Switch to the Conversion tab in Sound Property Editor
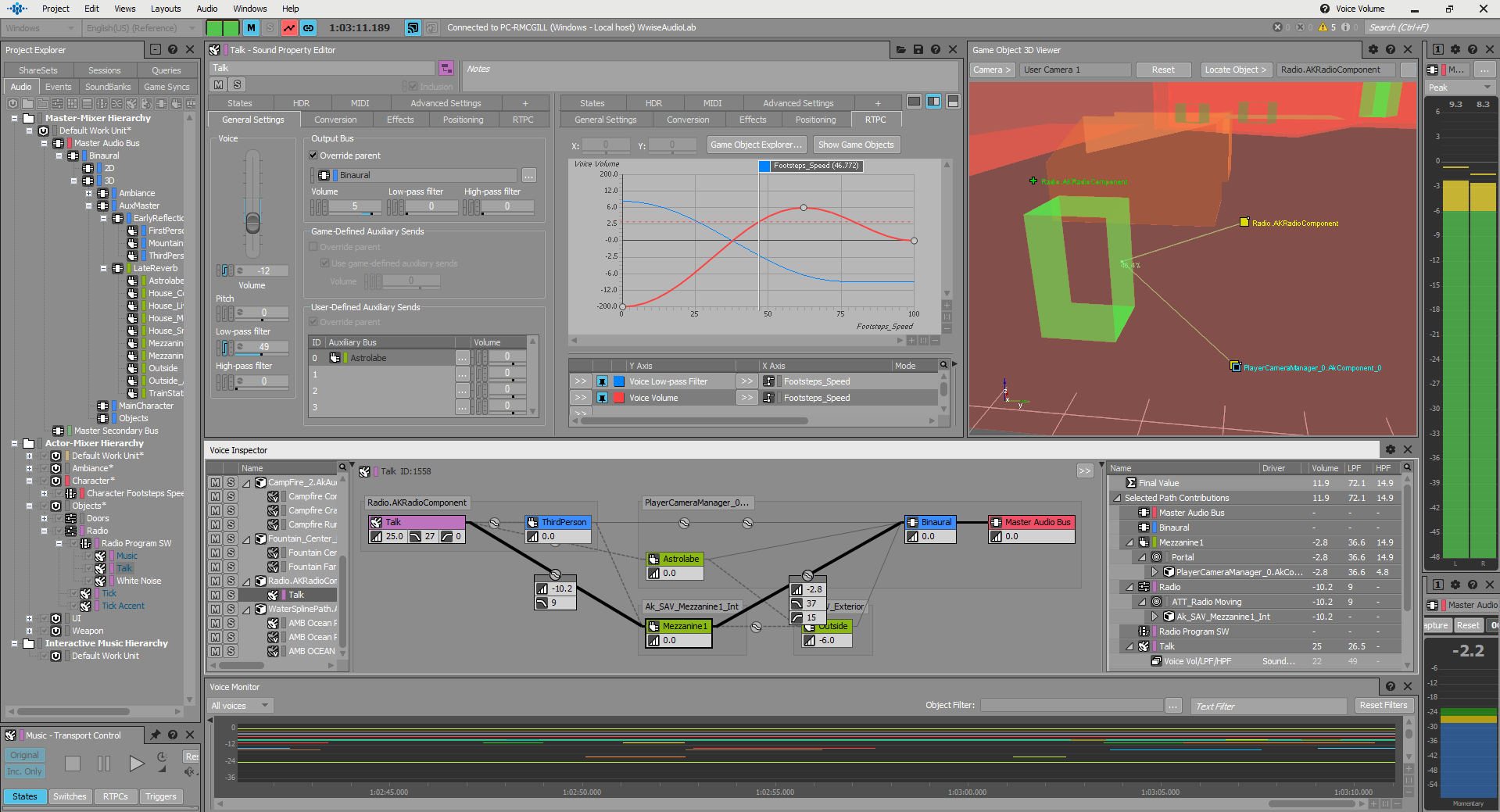This screenshot has width=1500, height=812. tap(336, 119)
